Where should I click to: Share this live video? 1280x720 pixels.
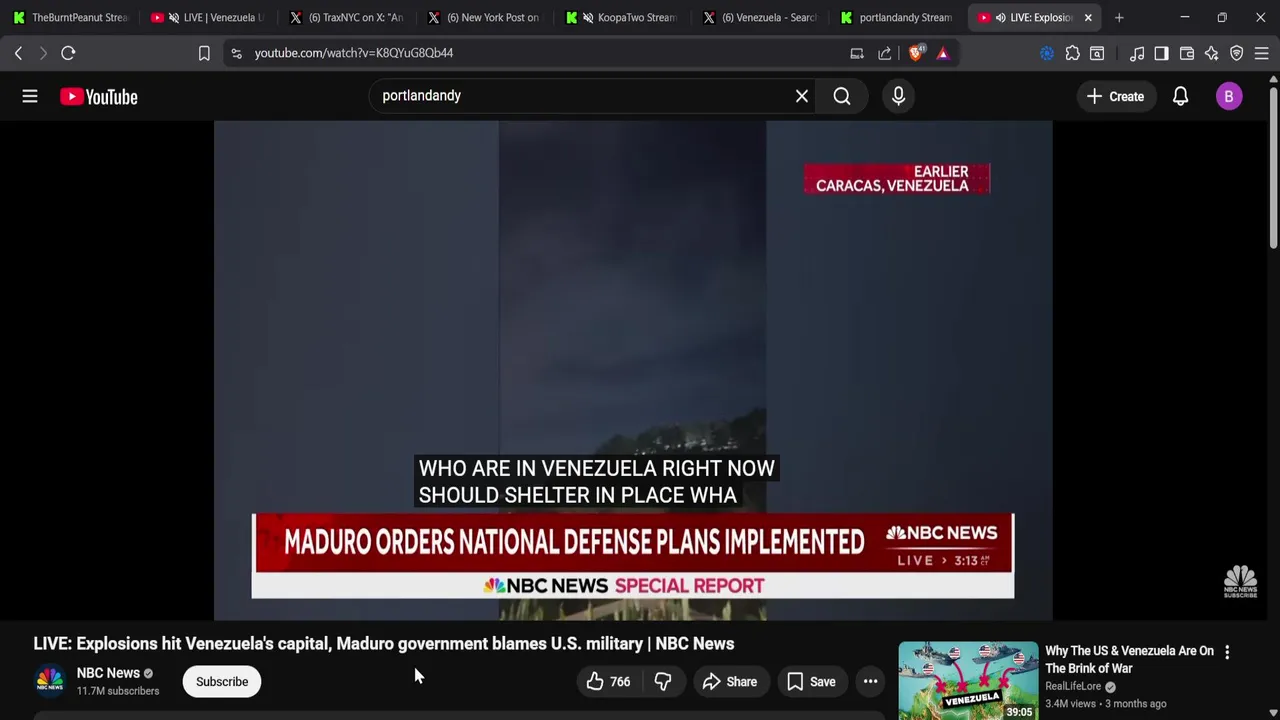point(729,682)
